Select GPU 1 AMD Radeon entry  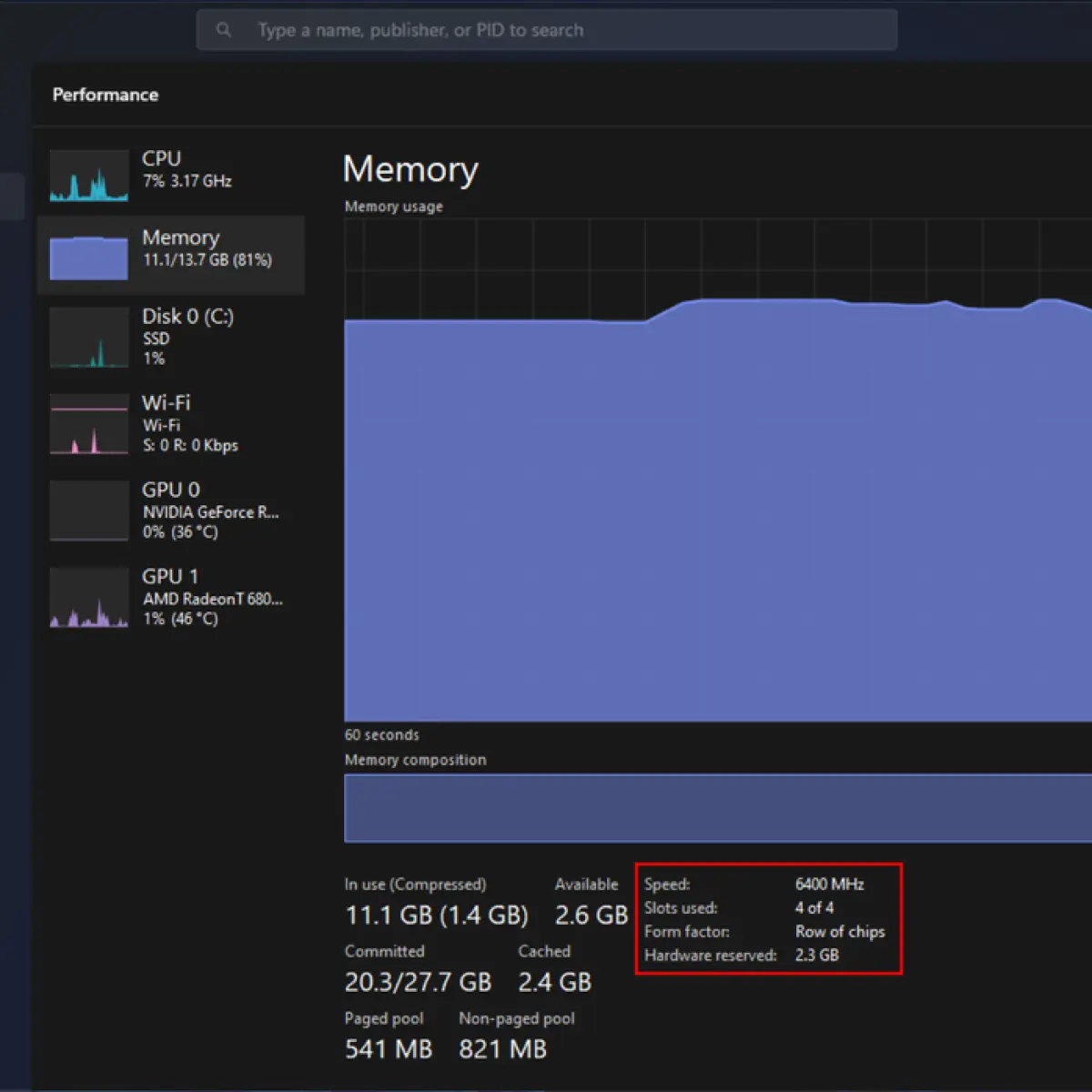tap(171, 597)
